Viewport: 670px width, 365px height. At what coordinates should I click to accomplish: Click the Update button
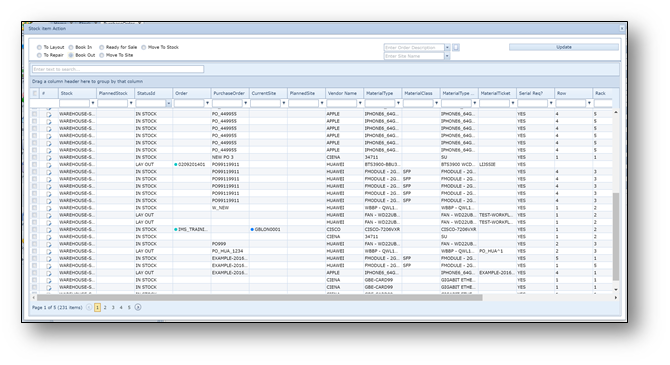point(564,47)
